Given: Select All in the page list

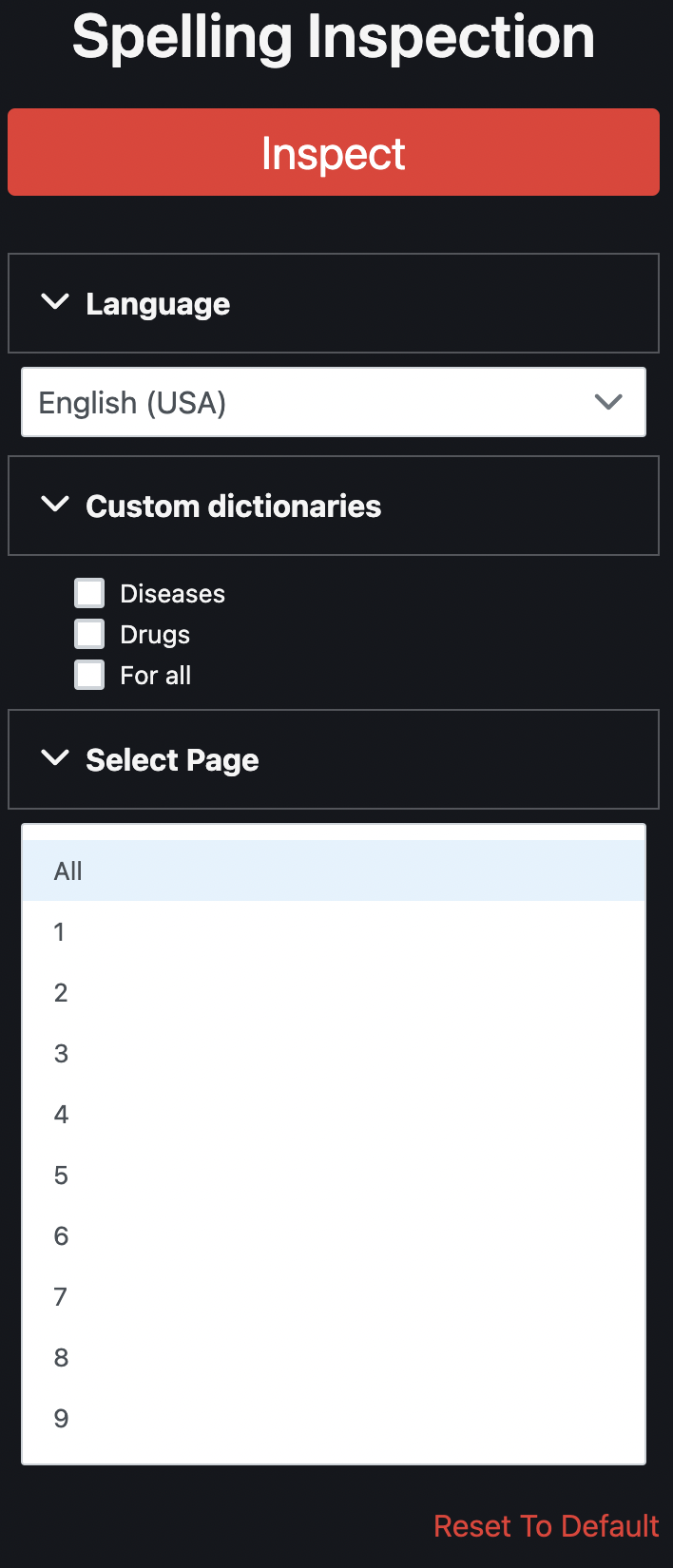Looking at the screenshot, I should (x=68, y=870).
